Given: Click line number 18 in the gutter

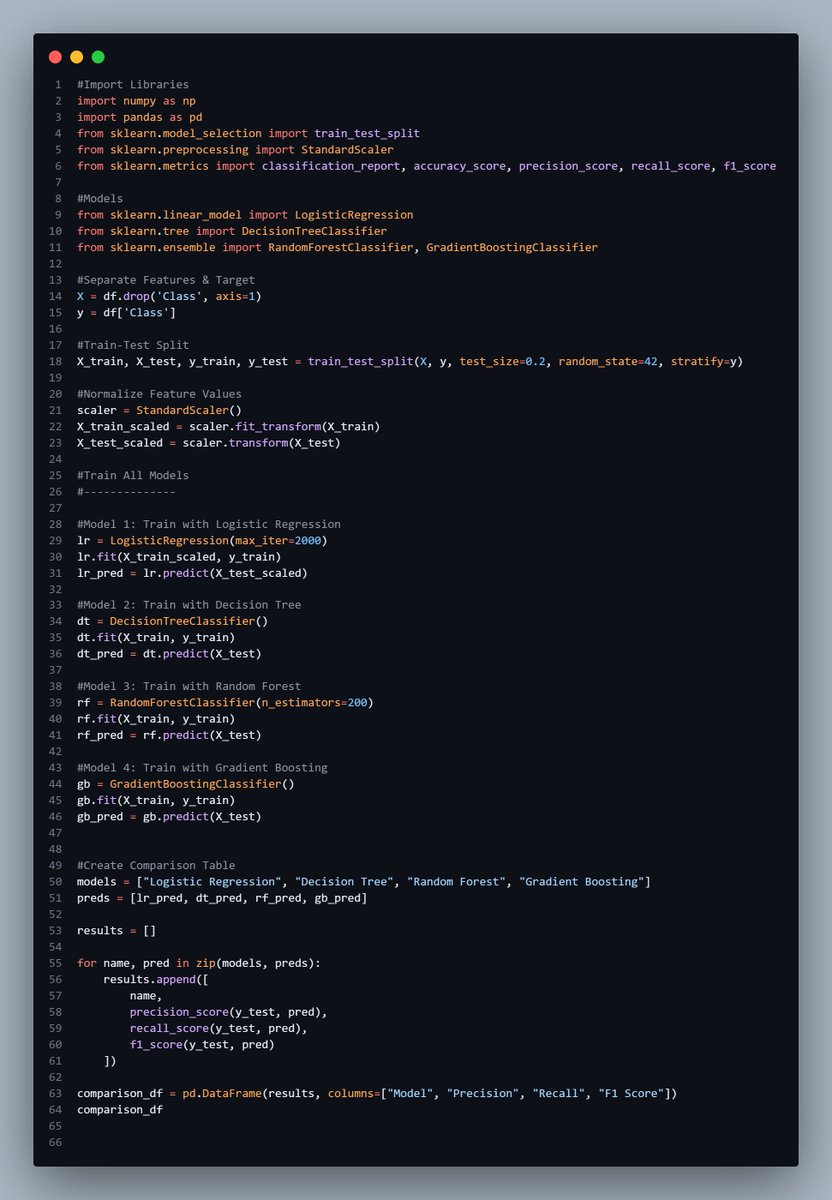Looking at the screenshot, I should tap(55, 361).
